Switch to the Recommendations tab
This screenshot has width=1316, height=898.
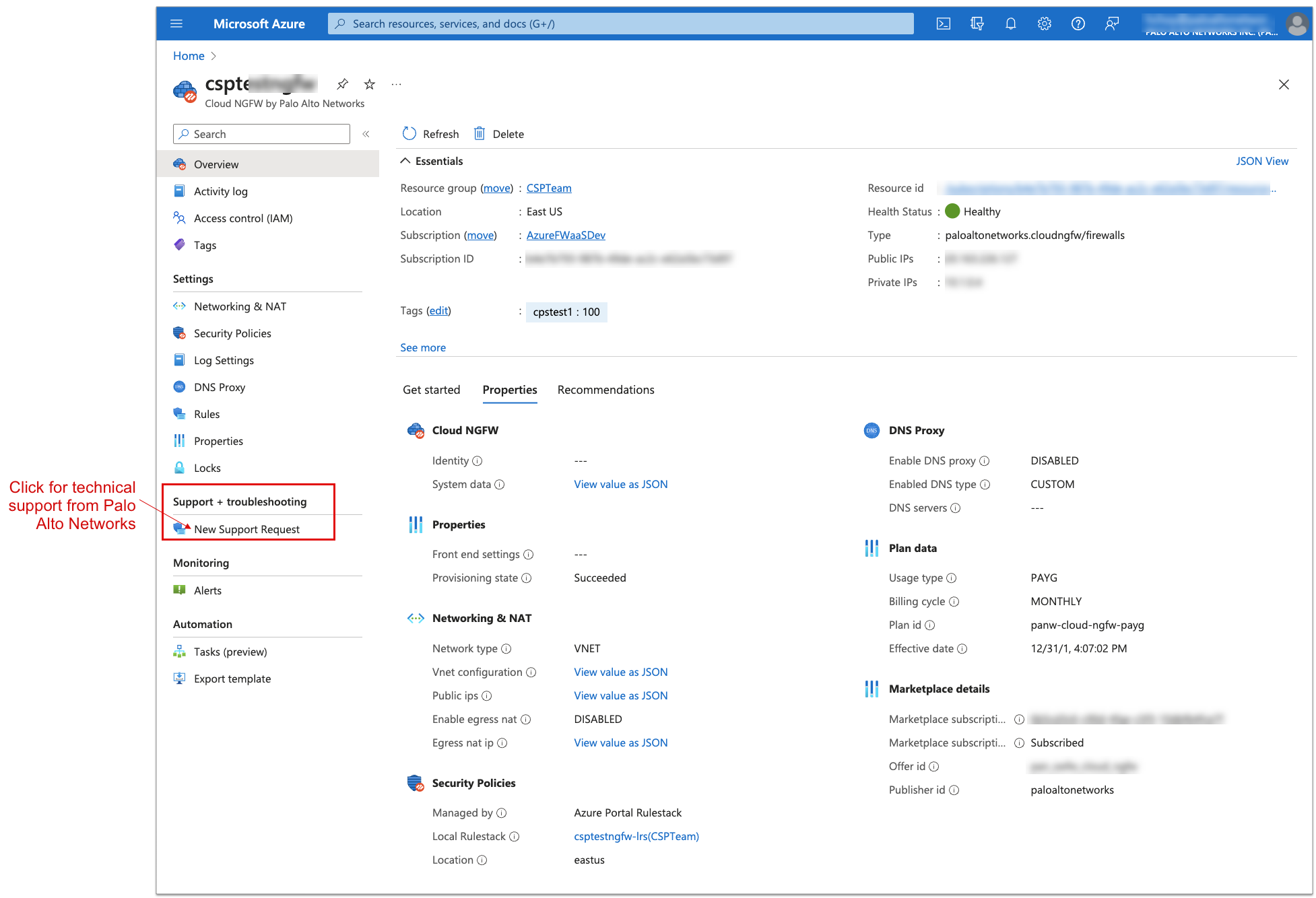click(x=605, y=390)
